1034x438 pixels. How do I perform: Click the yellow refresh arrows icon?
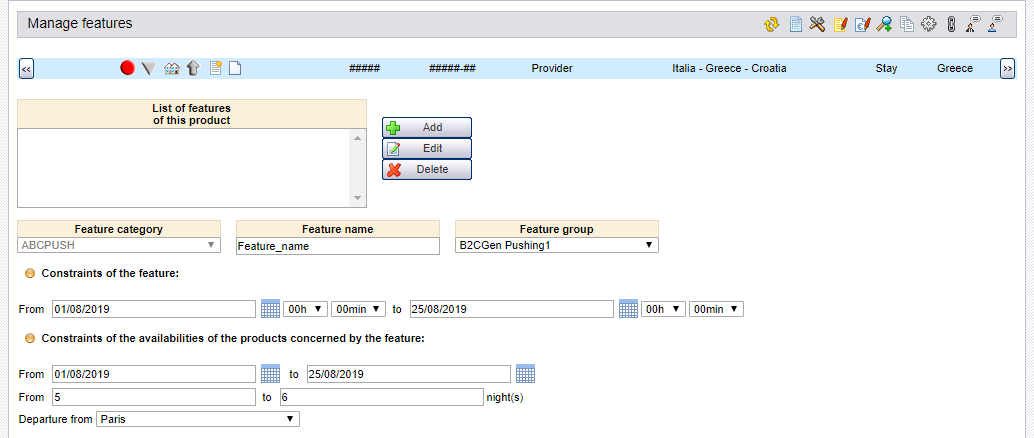(x=771, y=24)
